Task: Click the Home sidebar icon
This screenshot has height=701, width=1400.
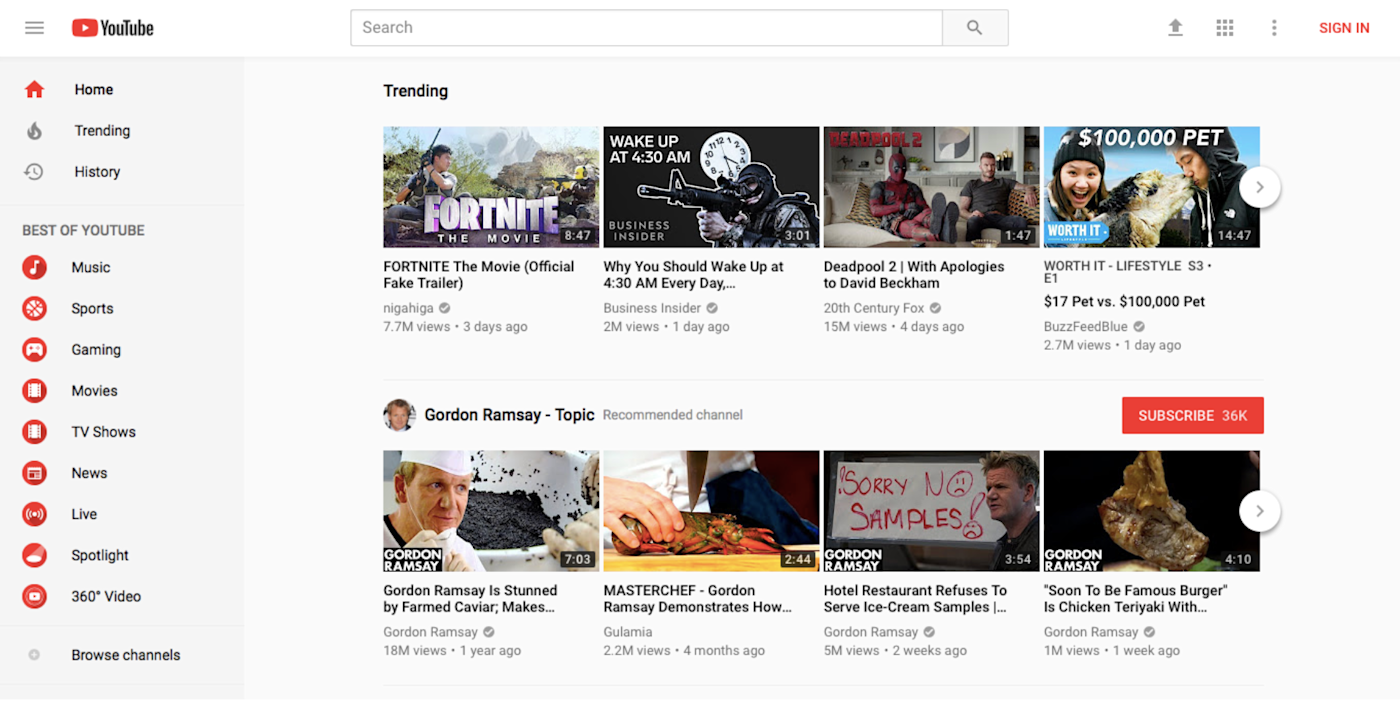Action: (34, 89)
